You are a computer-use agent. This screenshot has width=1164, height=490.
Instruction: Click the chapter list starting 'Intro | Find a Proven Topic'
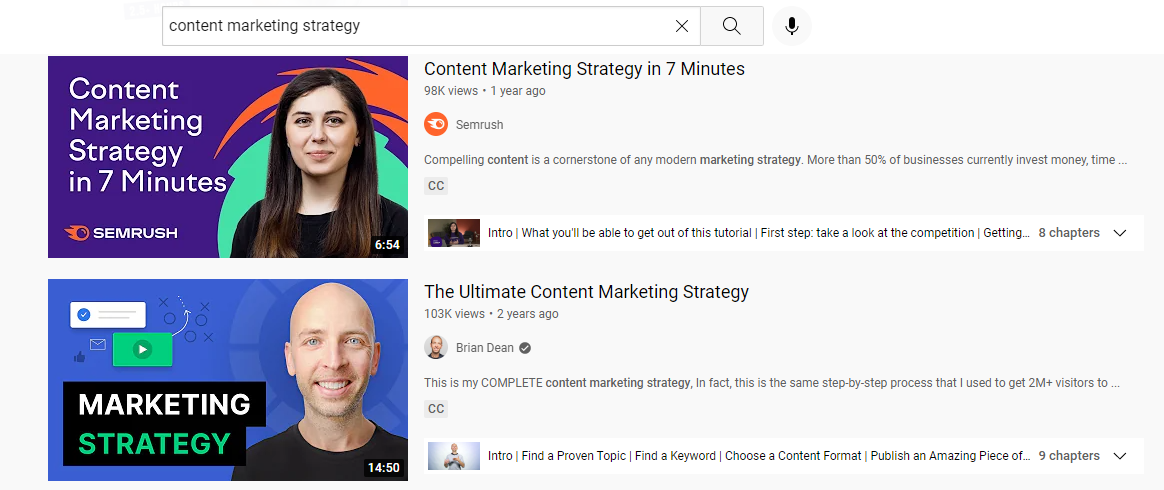[759, 456]
